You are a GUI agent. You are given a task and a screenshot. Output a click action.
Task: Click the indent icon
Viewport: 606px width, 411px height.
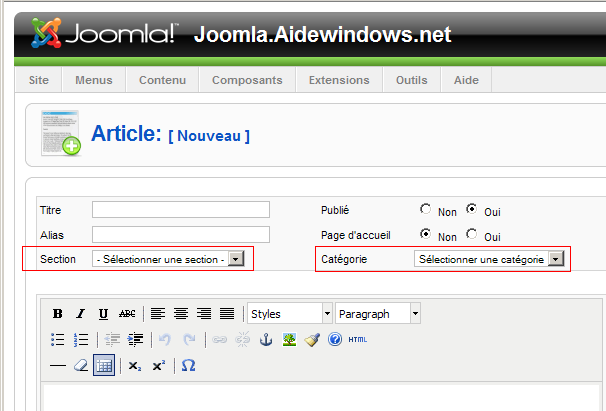136,339
